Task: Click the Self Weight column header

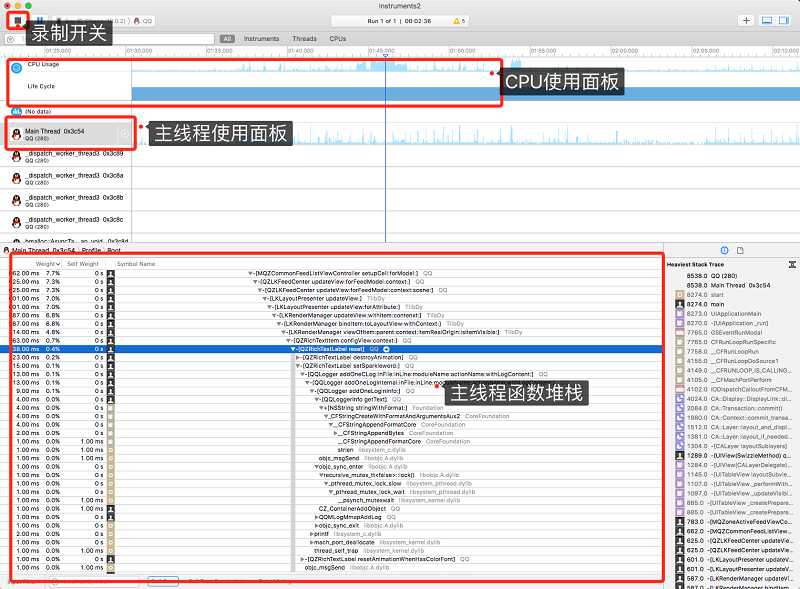Action: [x=83, y=264]
